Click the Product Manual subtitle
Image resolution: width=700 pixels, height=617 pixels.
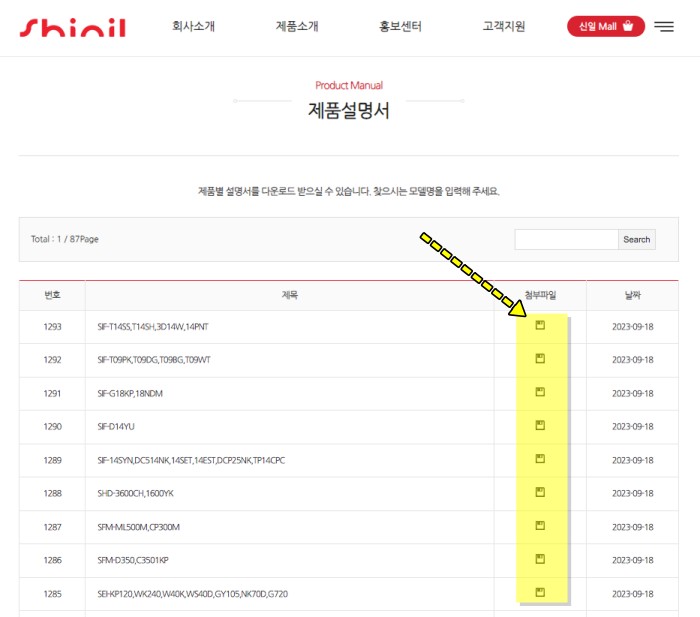point(349,85)
